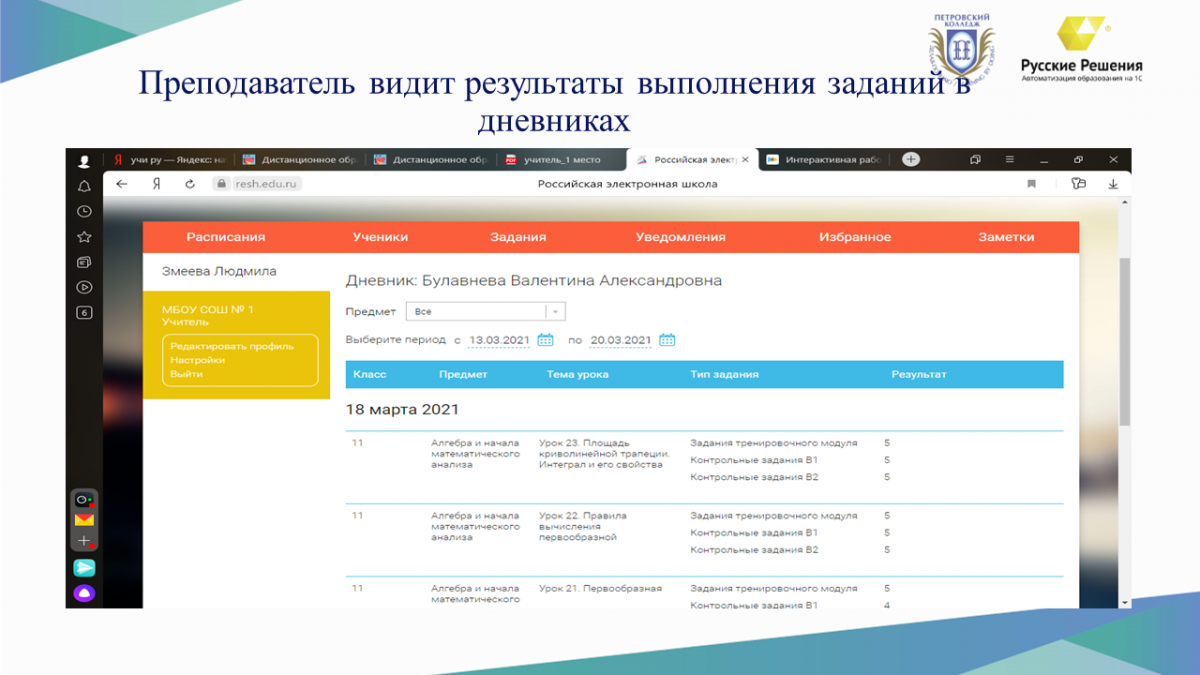Launch the Alice assistant purple icon
1200x675 pixels.
pos(84,593)
